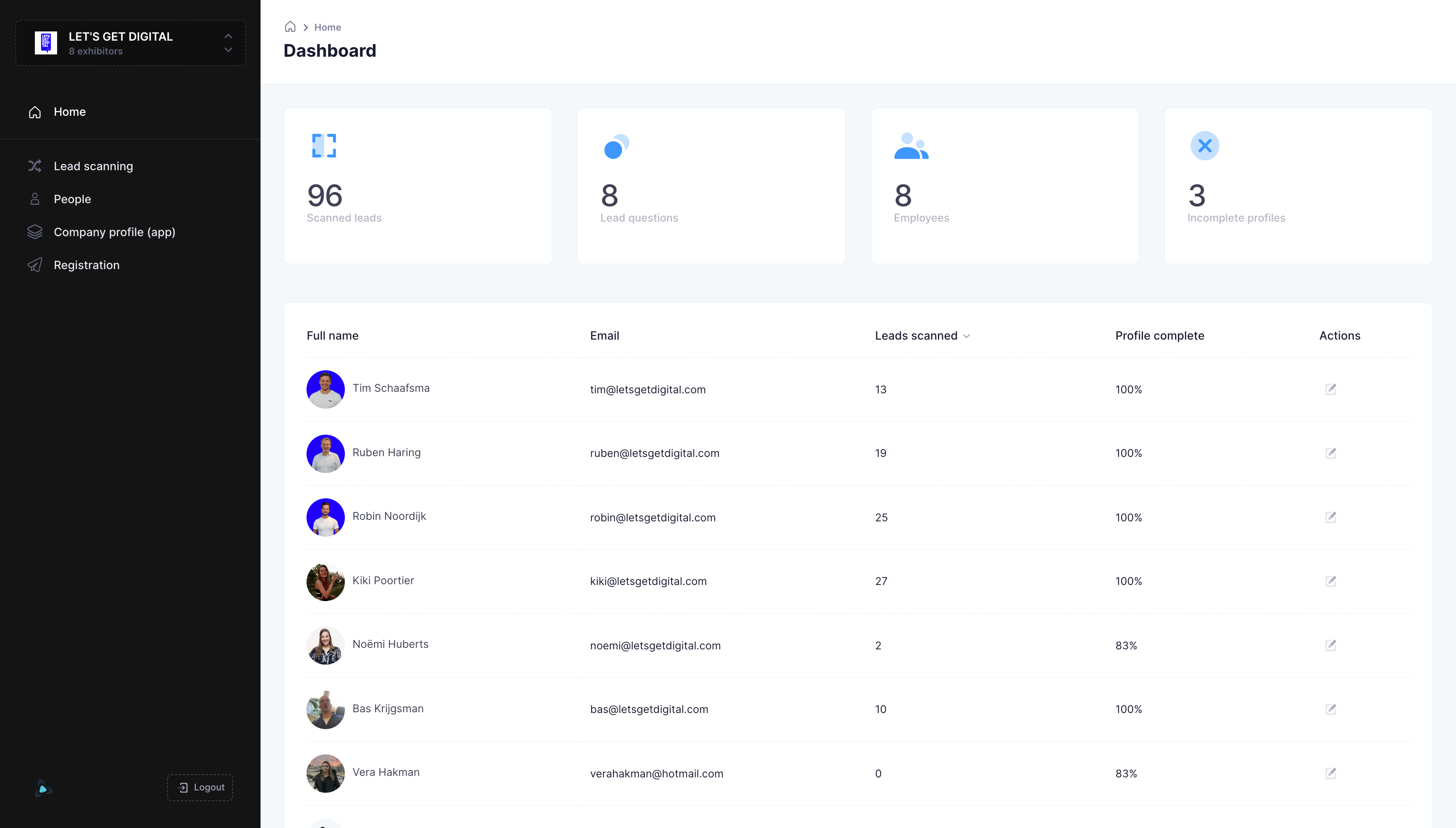Click email tim@letsgetdigital.com
The height and width of the screenshot is (828, 1456).
(x=648, y=389)
